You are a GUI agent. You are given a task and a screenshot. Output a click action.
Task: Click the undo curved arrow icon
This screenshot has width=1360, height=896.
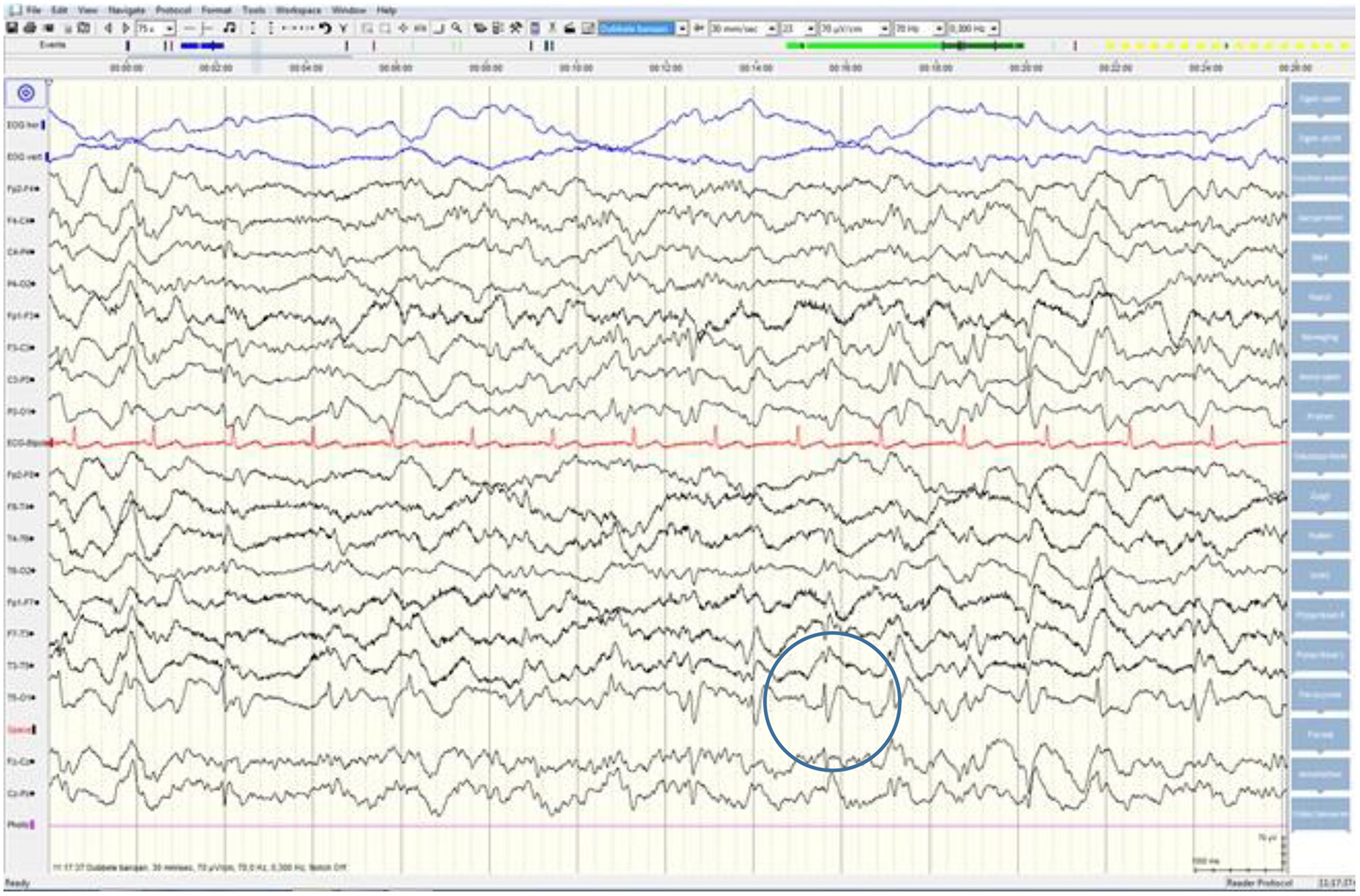point(325,29)
